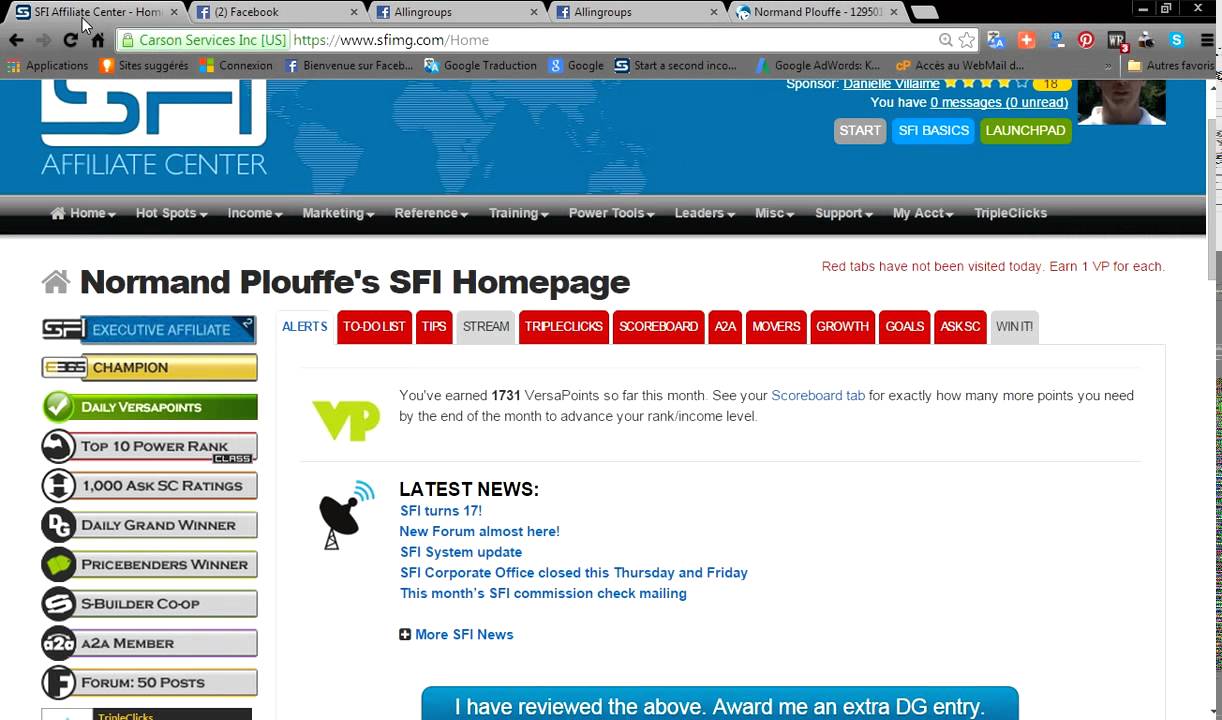Open the WR extension with red badge
Screen dimensions: 1222x720
[1117, 41]
